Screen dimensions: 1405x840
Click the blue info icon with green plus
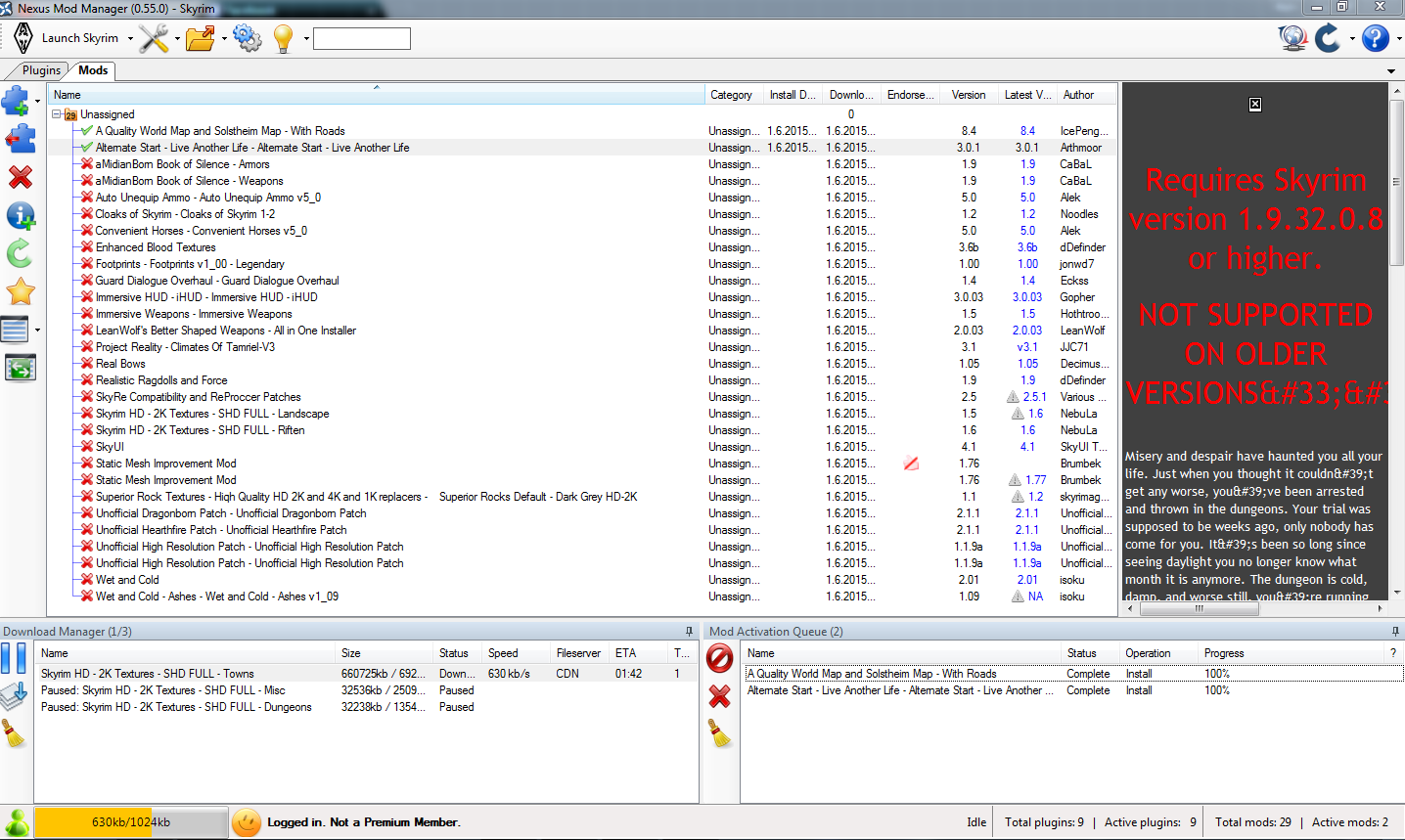tap(20, 215)
